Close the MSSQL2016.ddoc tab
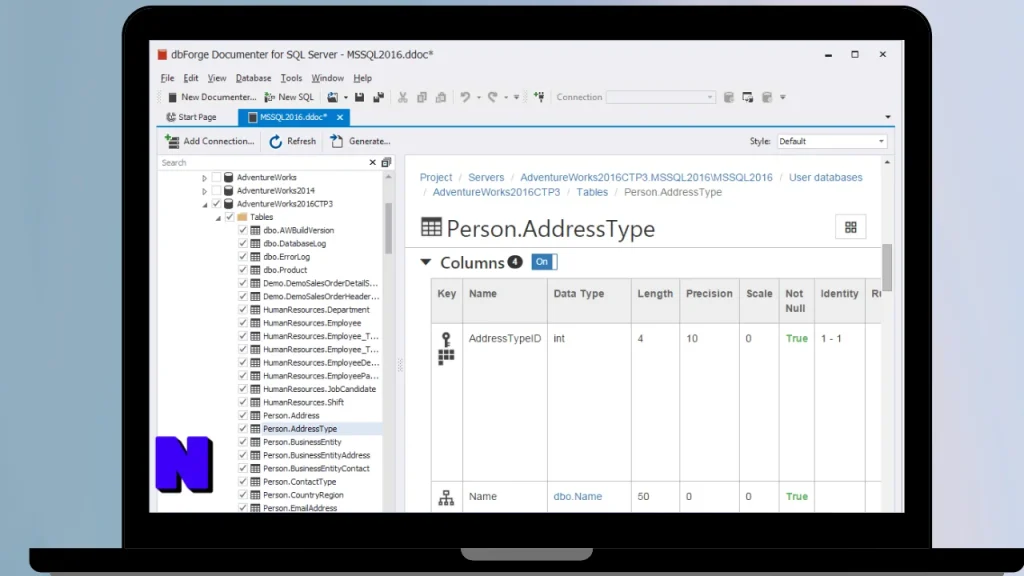1024x576 pixels. [x=340, y=117]
